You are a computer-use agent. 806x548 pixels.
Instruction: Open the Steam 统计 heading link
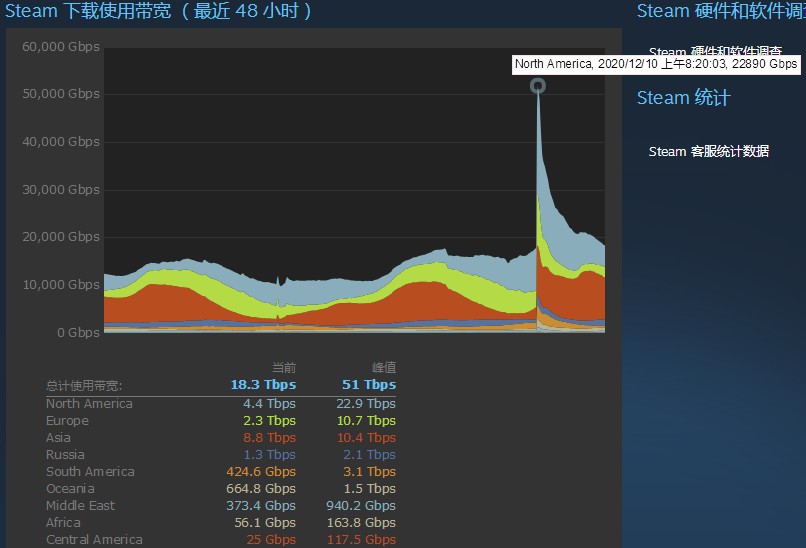[x=683, y=98]
